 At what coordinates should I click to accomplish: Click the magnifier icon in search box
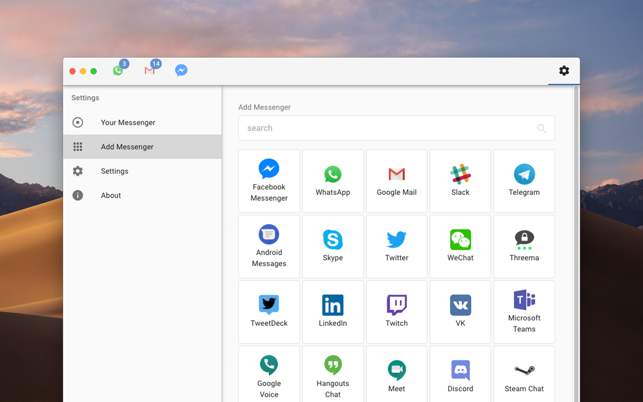coord(541,128)
